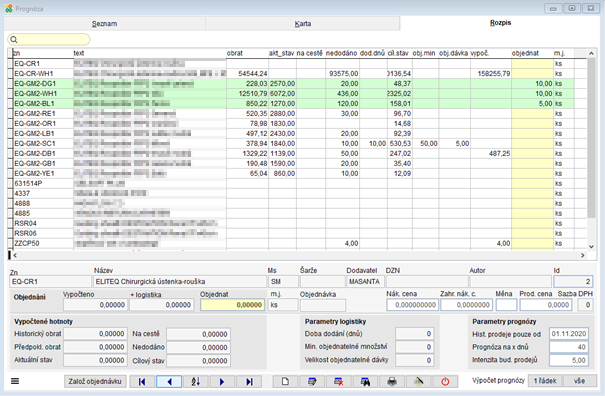The image size is (605, 396).
Task: Click the A-Z sort button
Action: (x=196, y=381)
